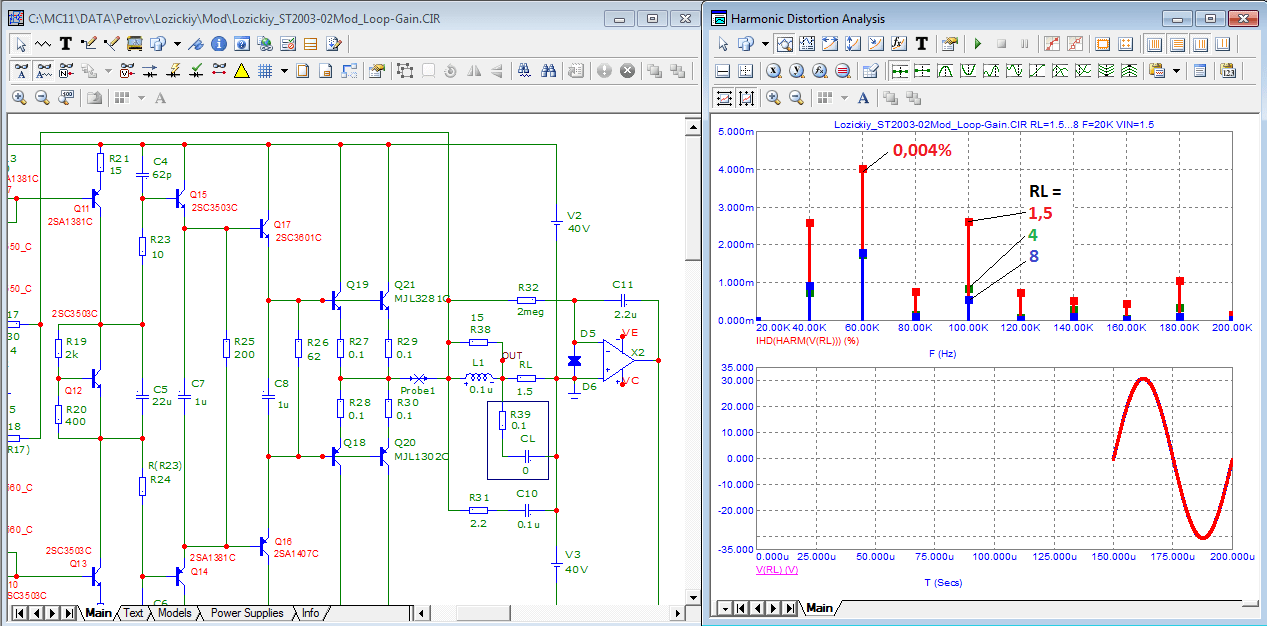Image resolution: width=1267 pixels, height=626 pixels.
Task: Zoom in on the analysis plot
Action: point(773,98)
